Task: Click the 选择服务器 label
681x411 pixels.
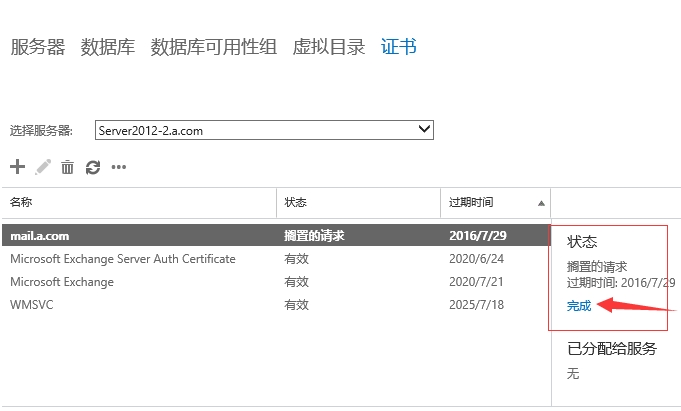Action: (x=41, y=130)
